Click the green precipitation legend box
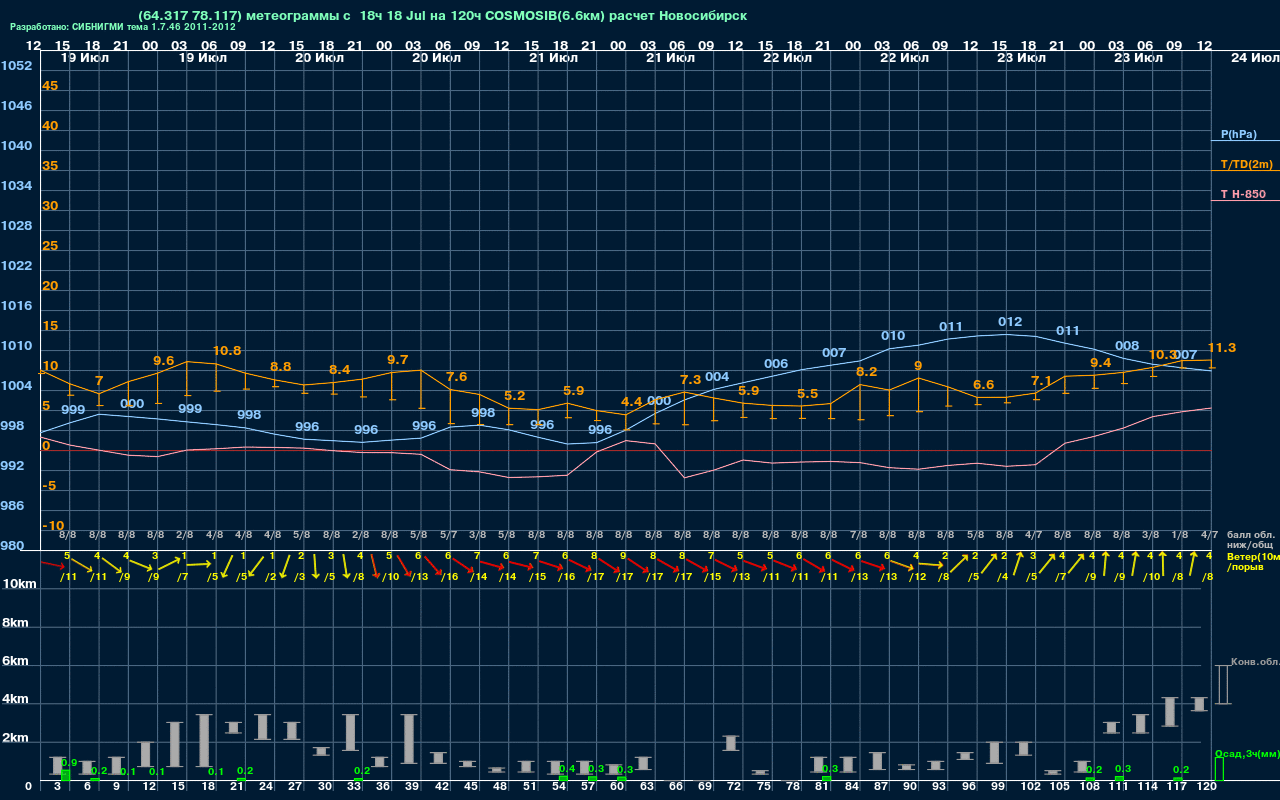This screenshot has height=800, width=1280. pyautogui.click(x=1218, y=769)
